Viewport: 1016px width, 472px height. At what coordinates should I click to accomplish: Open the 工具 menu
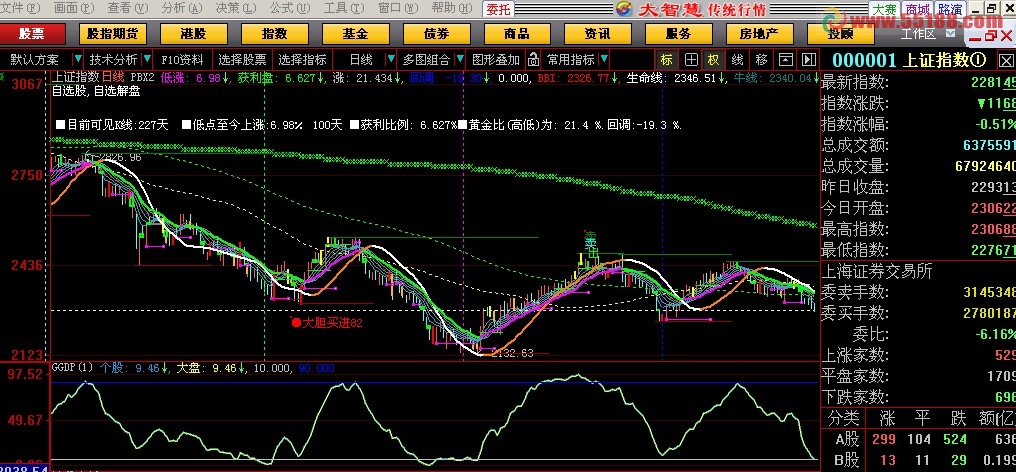click(x=344, y=8)
